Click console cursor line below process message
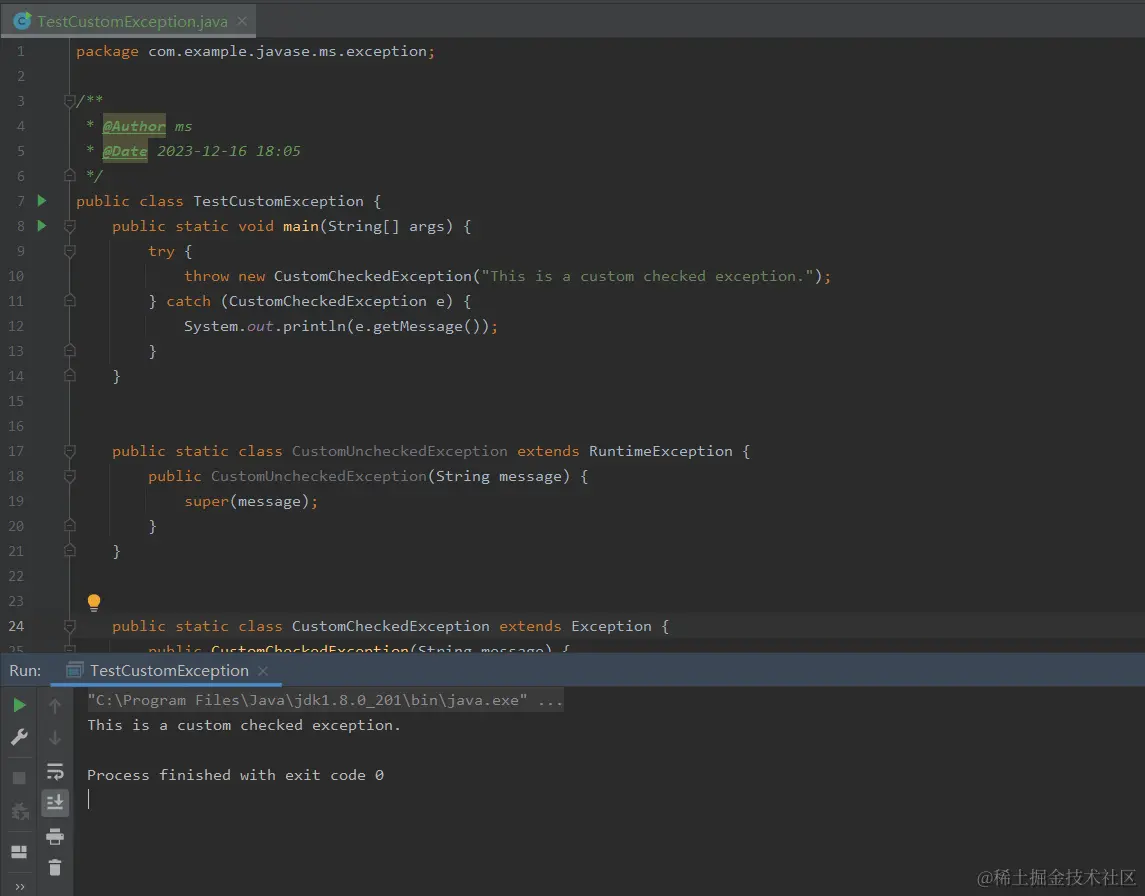The width and height of the screenshot is (1145, 896). [x=88, y=800]
